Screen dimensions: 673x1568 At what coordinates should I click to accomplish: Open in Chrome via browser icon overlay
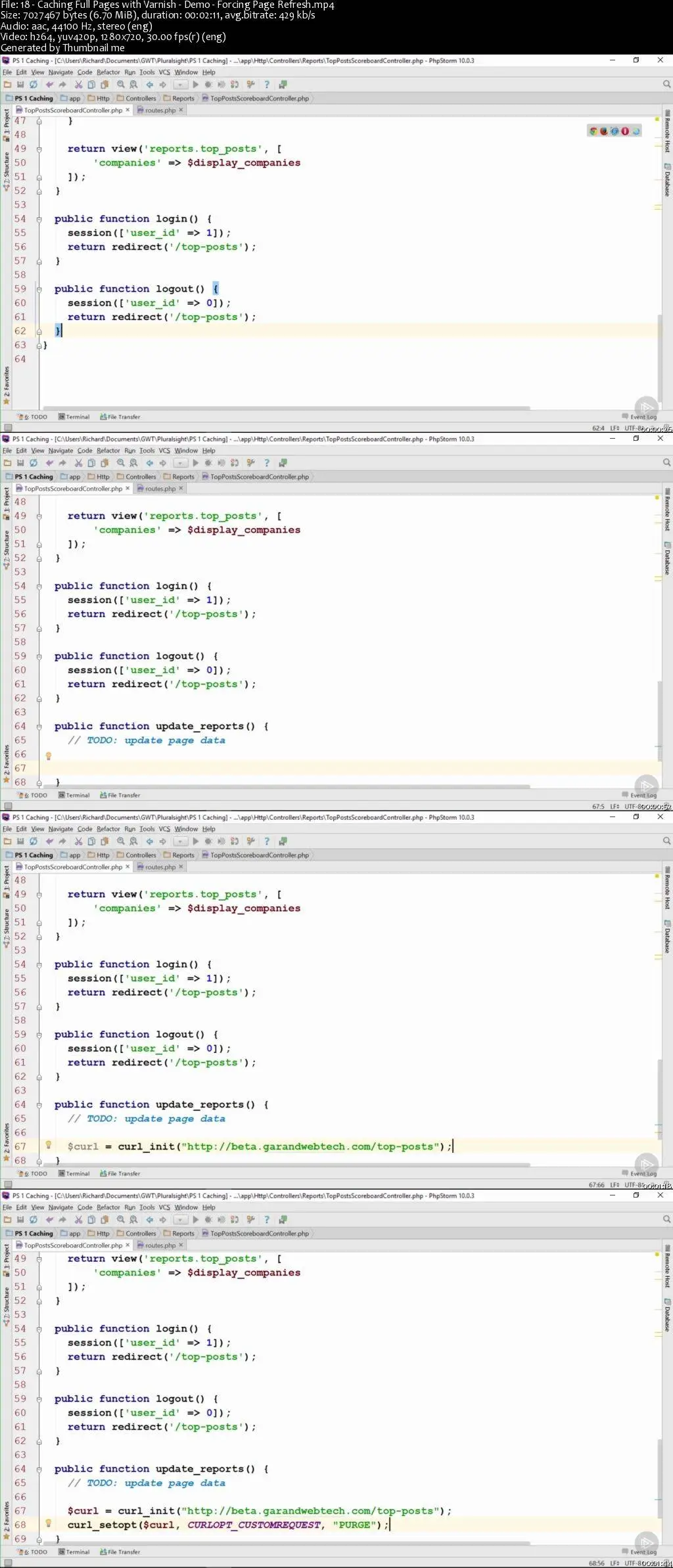point(593,131)
